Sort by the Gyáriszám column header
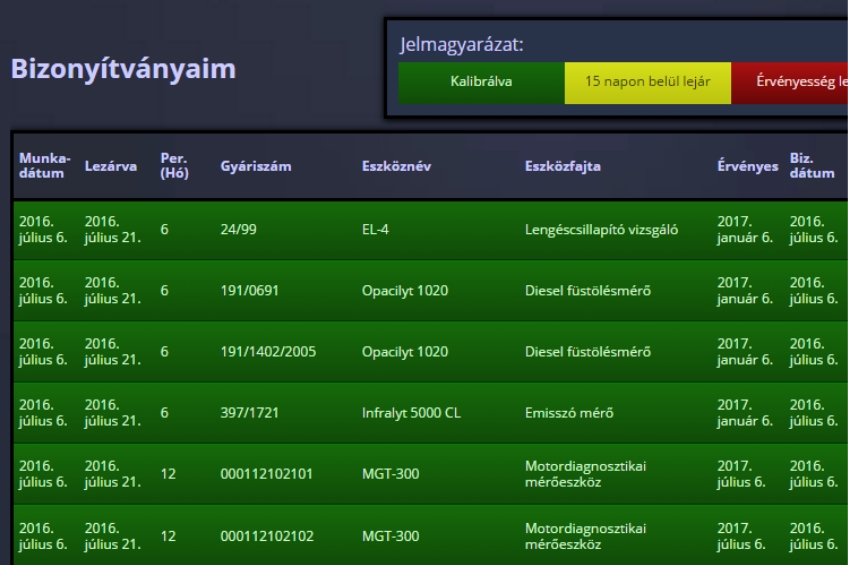The height and width of the screenshot is (565, 848). click(256, 166)
